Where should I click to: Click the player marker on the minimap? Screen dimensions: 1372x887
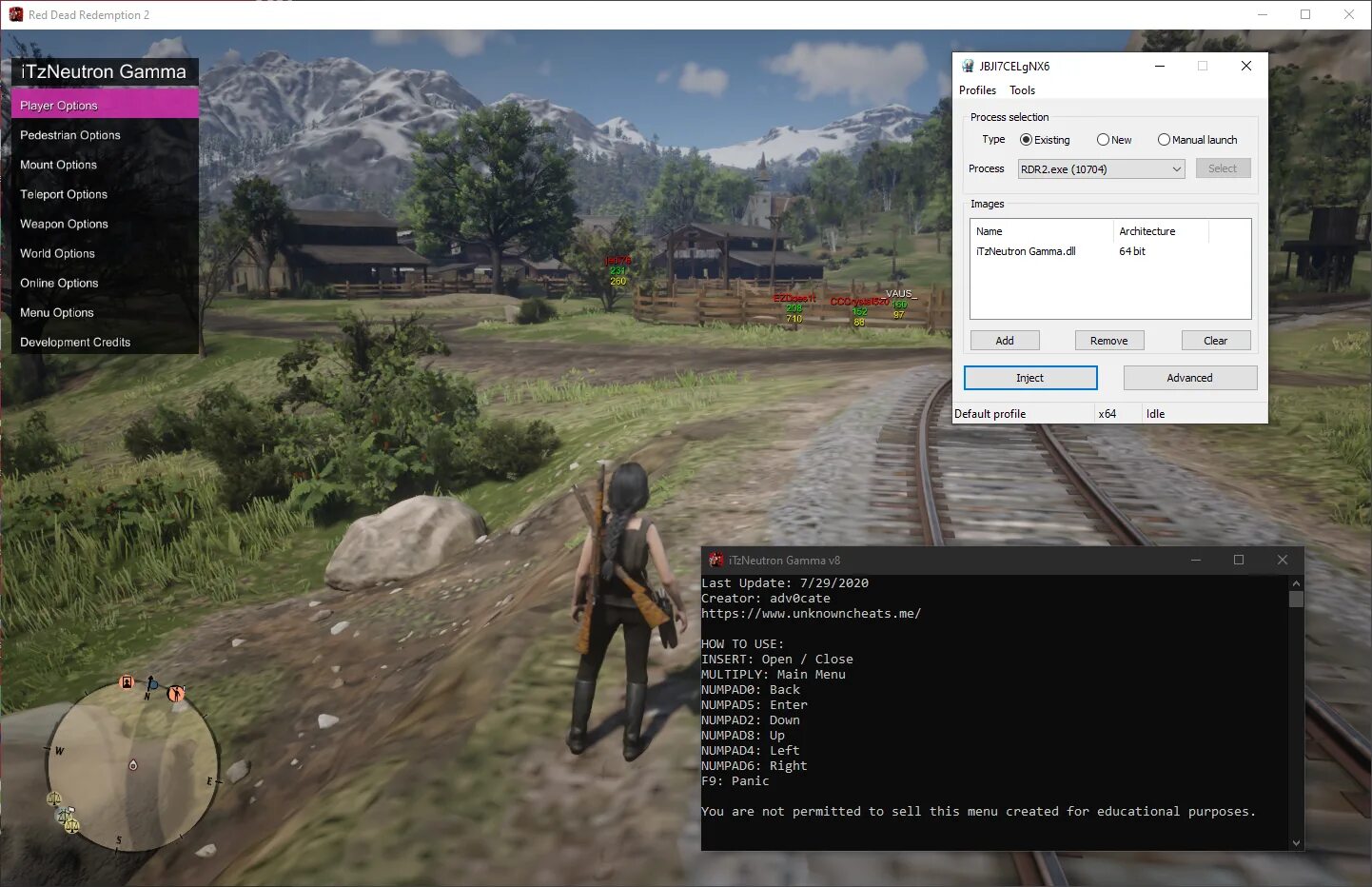[x=133, y=765]
